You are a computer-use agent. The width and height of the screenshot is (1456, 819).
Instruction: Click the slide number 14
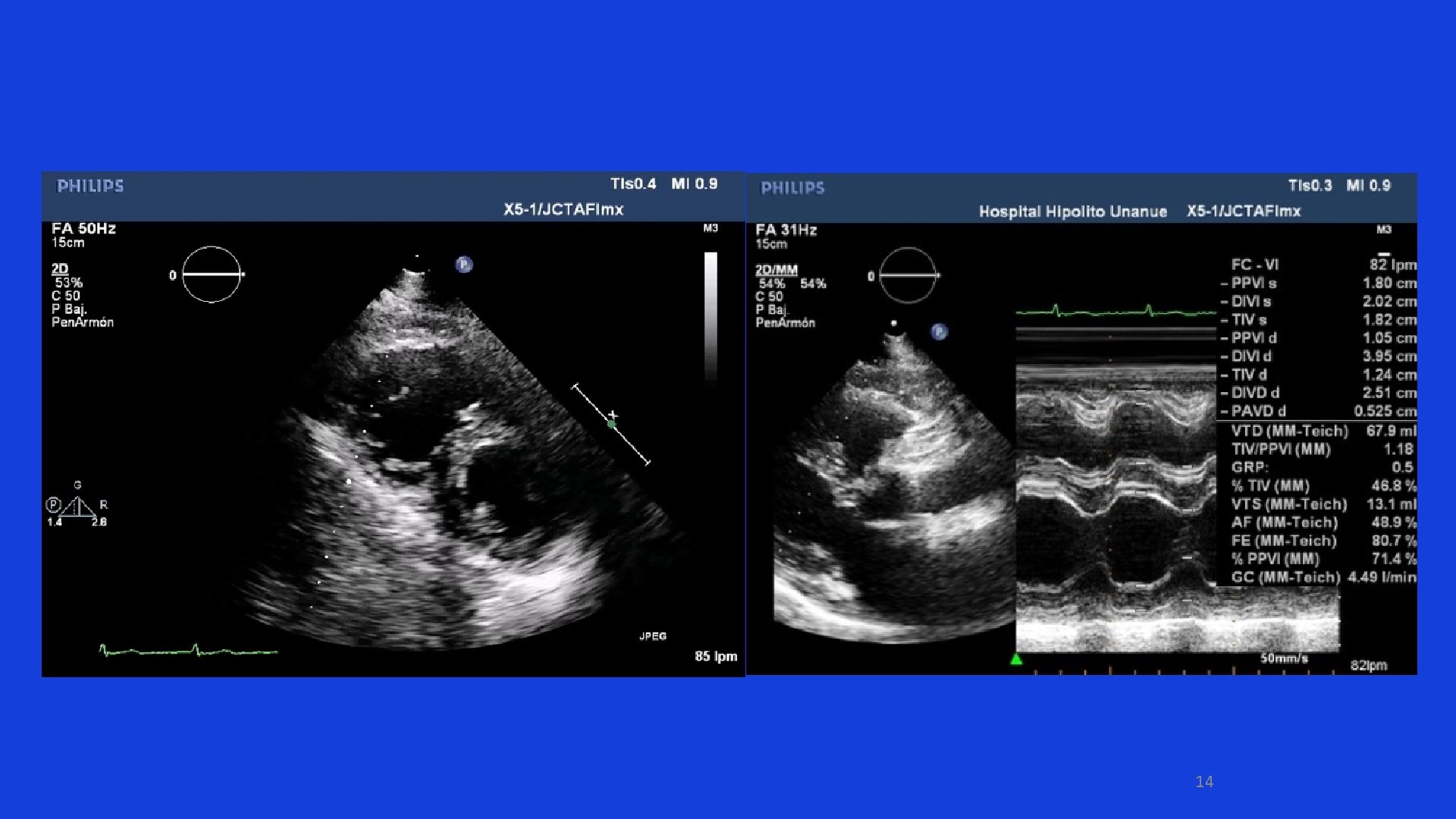tap(1204, 782)
